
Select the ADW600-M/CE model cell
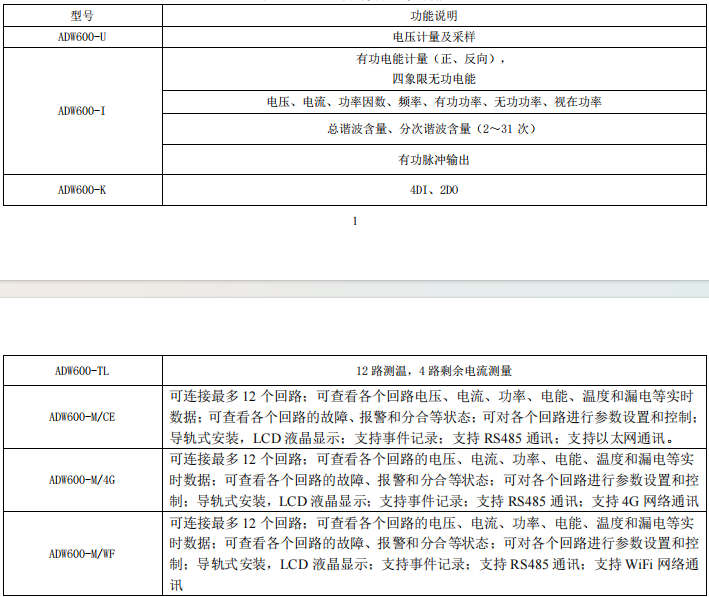[83, 417]
